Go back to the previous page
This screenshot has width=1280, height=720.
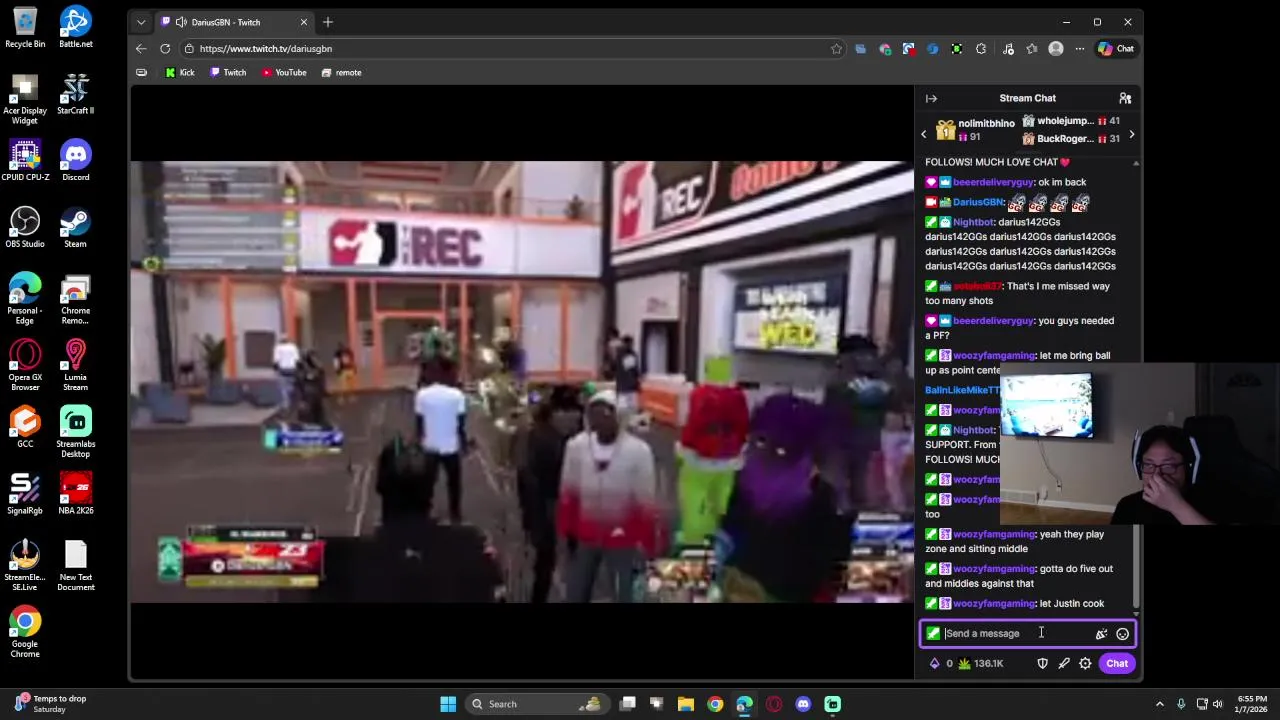point(141,48)
